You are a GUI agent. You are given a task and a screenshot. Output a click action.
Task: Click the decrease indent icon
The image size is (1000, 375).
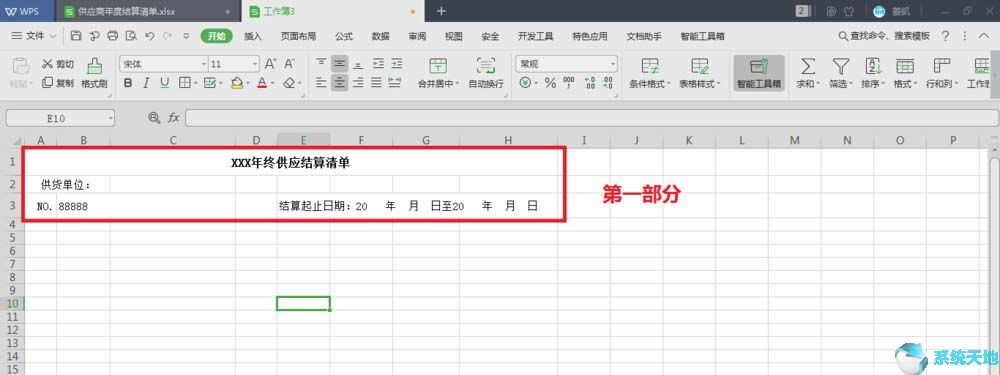click(x=378, y=64)
